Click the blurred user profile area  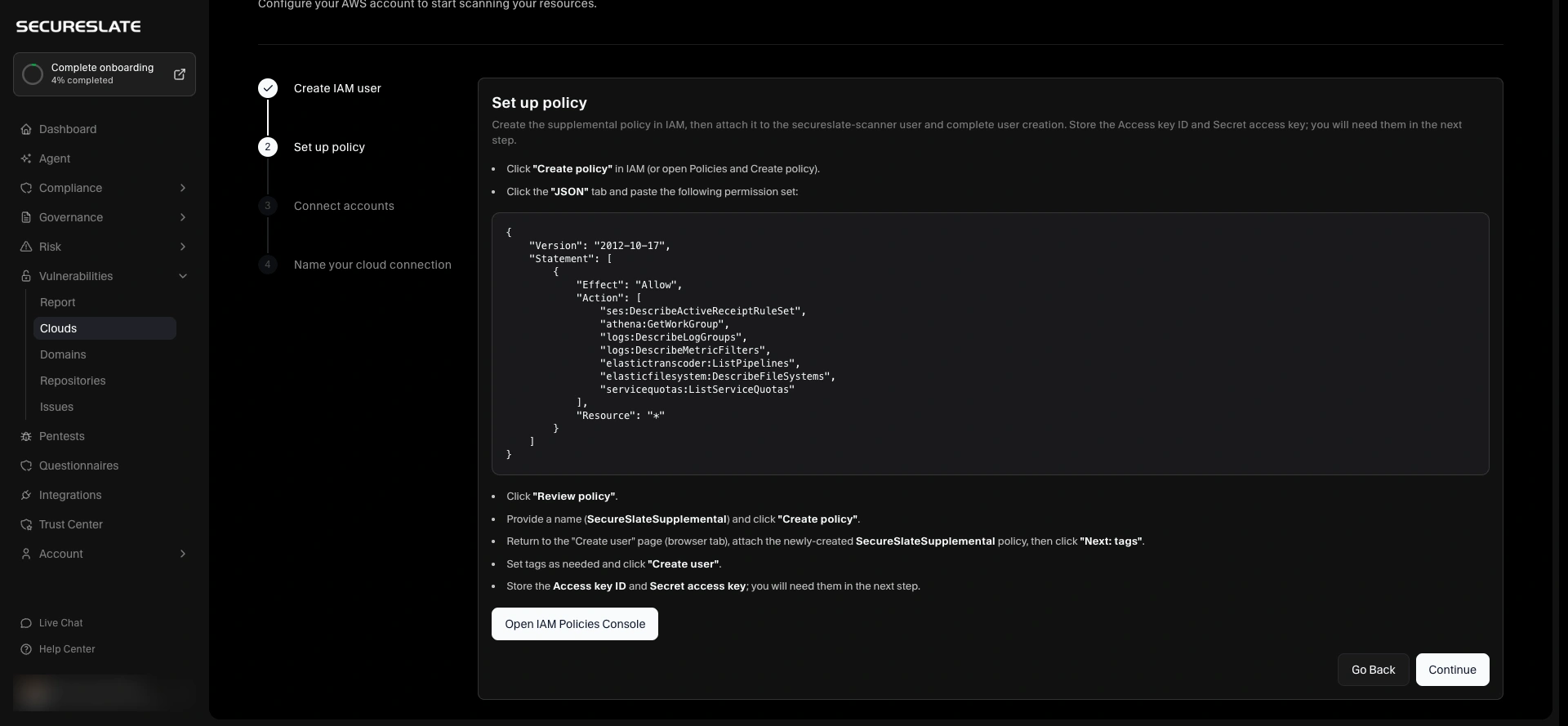[105, 693]
